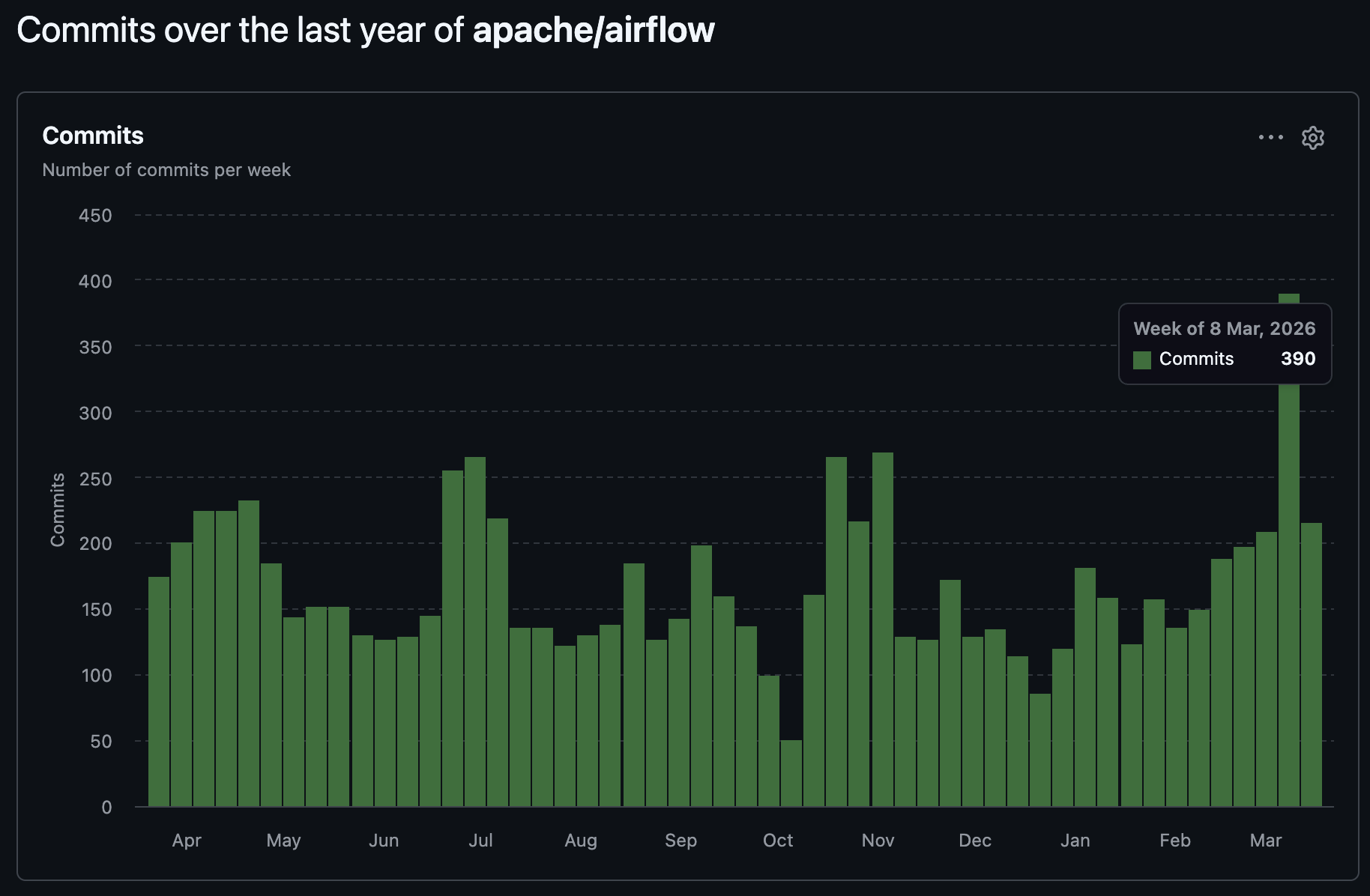
Task: Click the 0 label on the y-axis
Action: (x=106, y=808)
